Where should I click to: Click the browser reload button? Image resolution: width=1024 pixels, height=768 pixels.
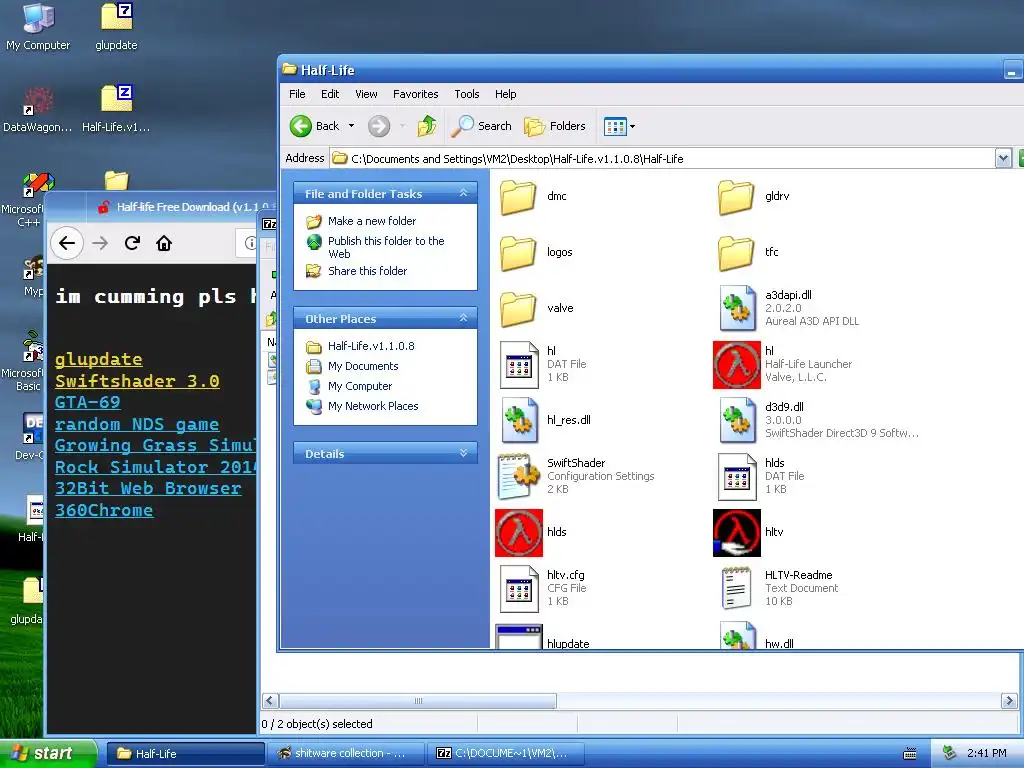pos(133,244)
